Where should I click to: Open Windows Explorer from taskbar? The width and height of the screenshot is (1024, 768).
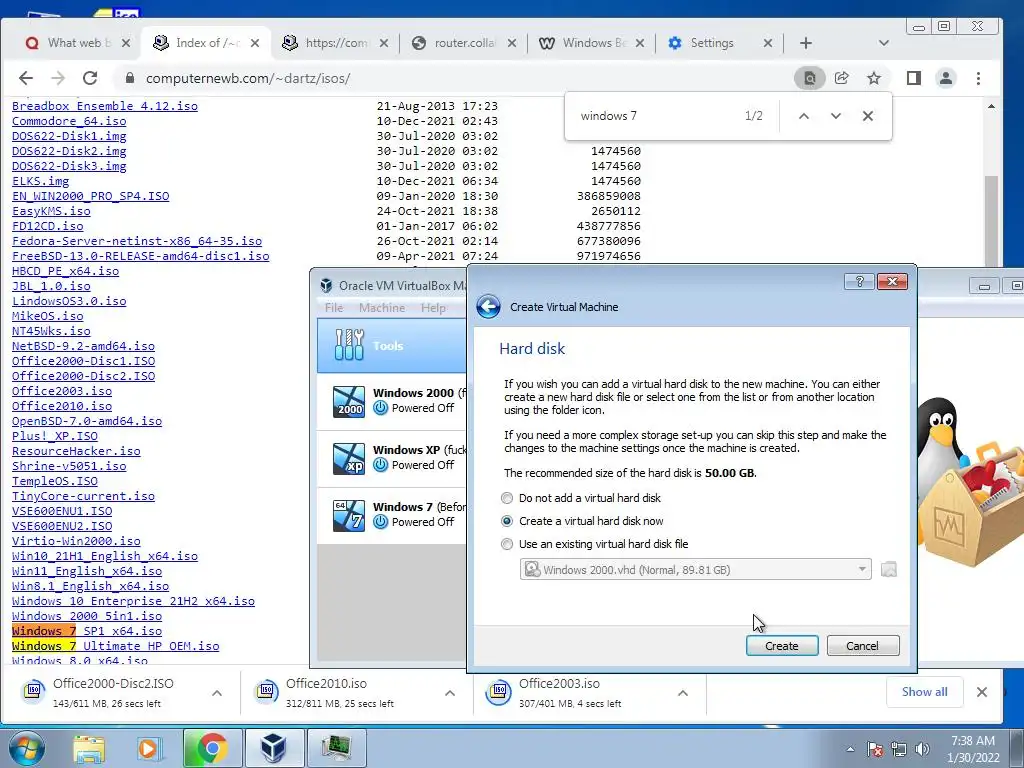(89, 748)
